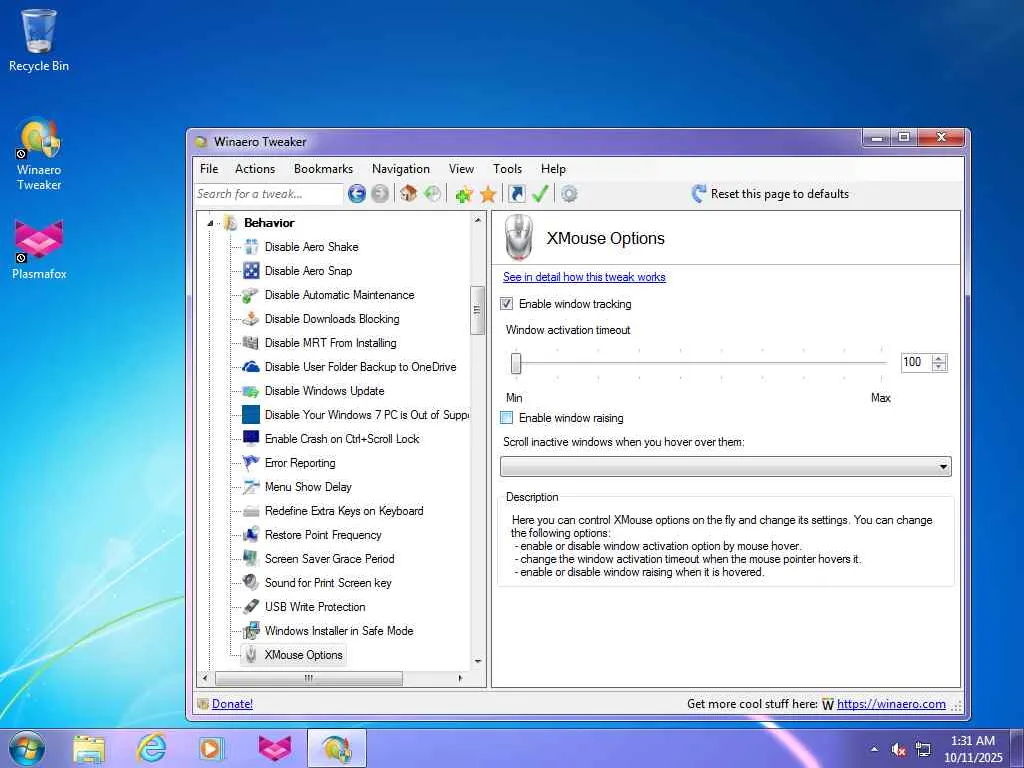Click the USB Write Protection icon
Image resolution: width=1024 pixels, height=768 pixels.
(x=251, y=607)
